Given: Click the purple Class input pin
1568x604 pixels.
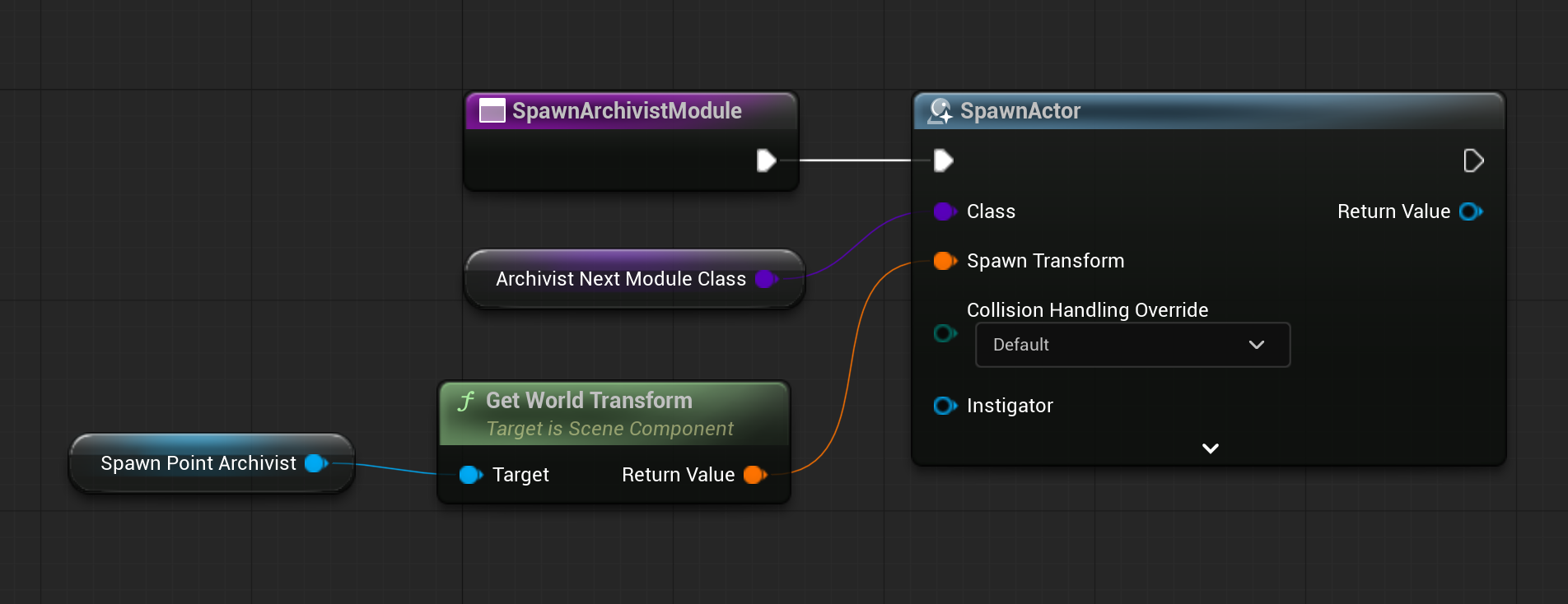Looking at the screenshot, I should [x=945, y=211].
